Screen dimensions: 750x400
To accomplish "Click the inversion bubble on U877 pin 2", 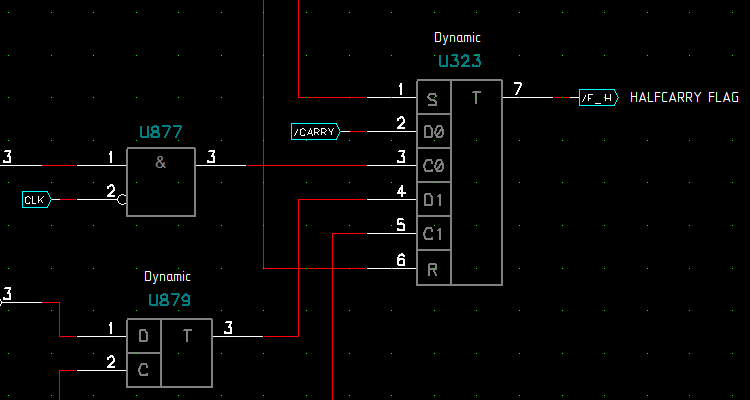I will tap(122, 200).
